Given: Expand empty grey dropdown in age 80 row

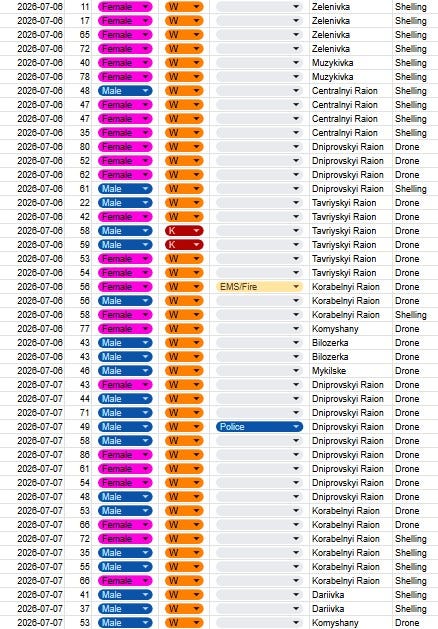Looking at the screenshot, I should (x=259, y=147).
